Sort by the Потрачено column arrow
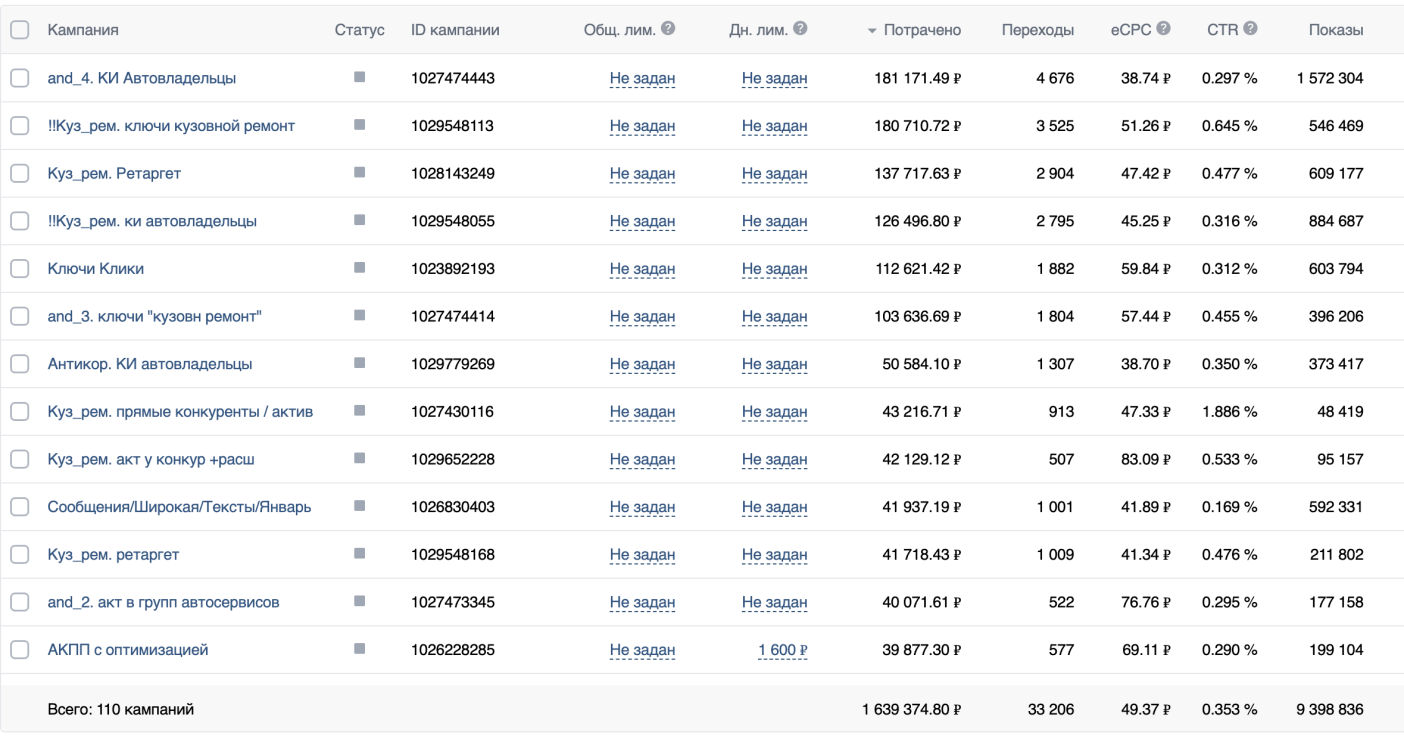Screen dimensions: 1404x736 click(872, 31)
